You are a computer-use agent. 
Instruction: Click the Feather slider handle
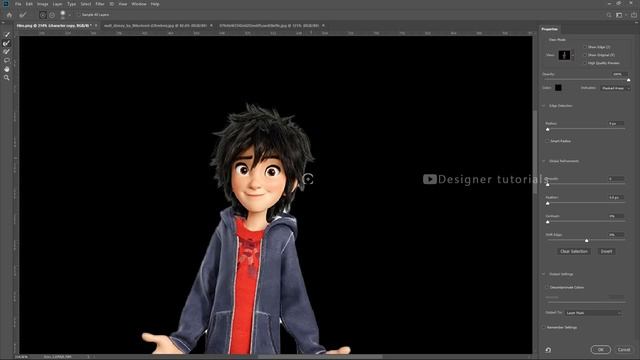point(548,203)
